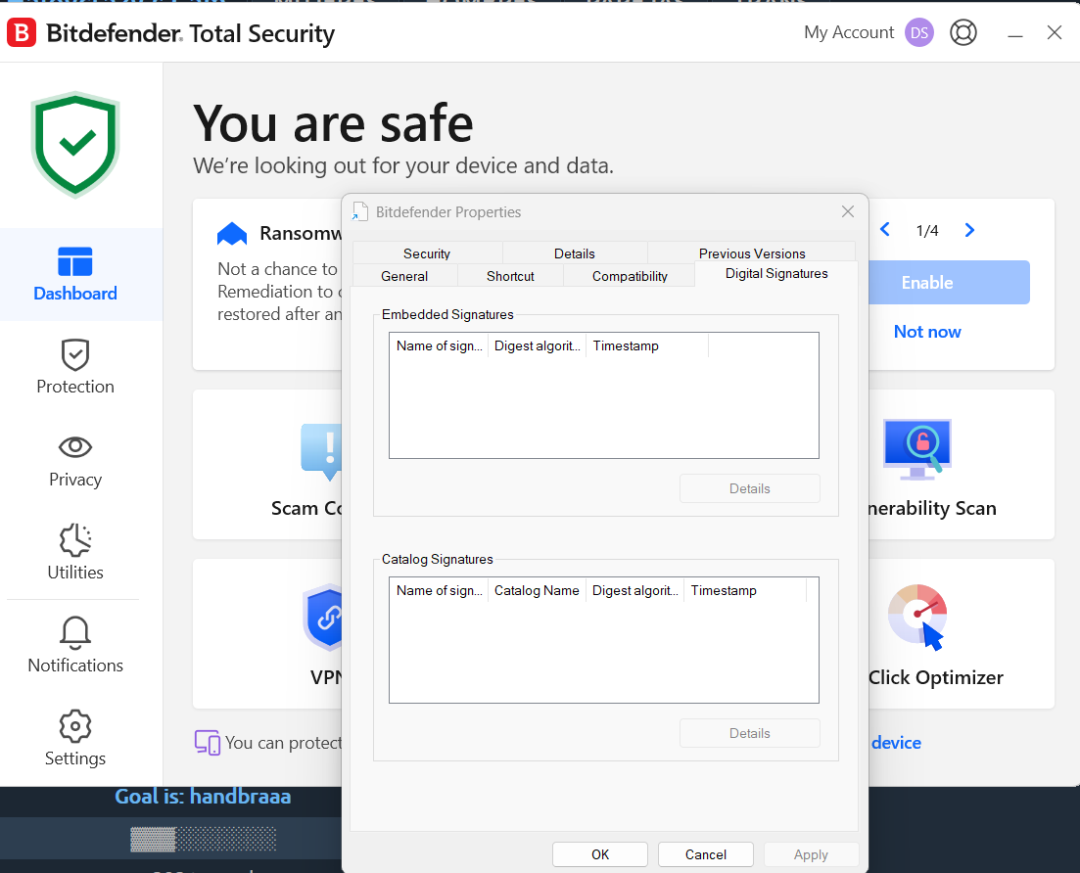Open the VPN shield icon
This screenshot has width=1080, height=873.
coord(324,618)
